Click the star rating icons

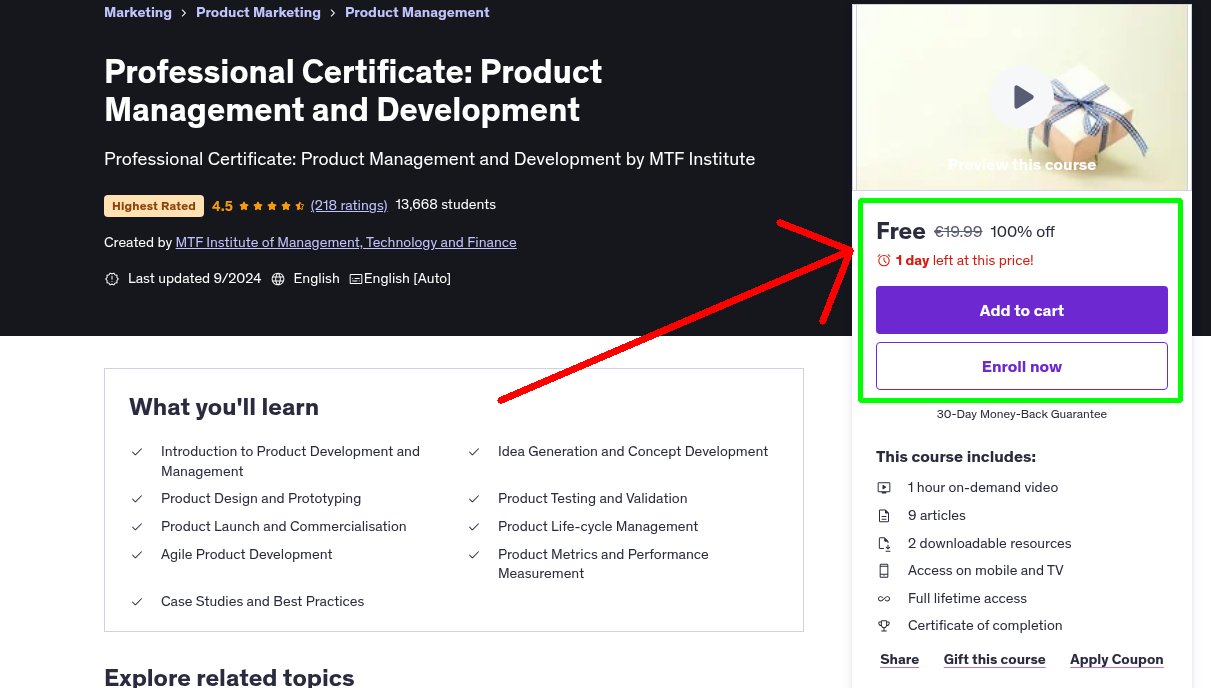point(272,206)
